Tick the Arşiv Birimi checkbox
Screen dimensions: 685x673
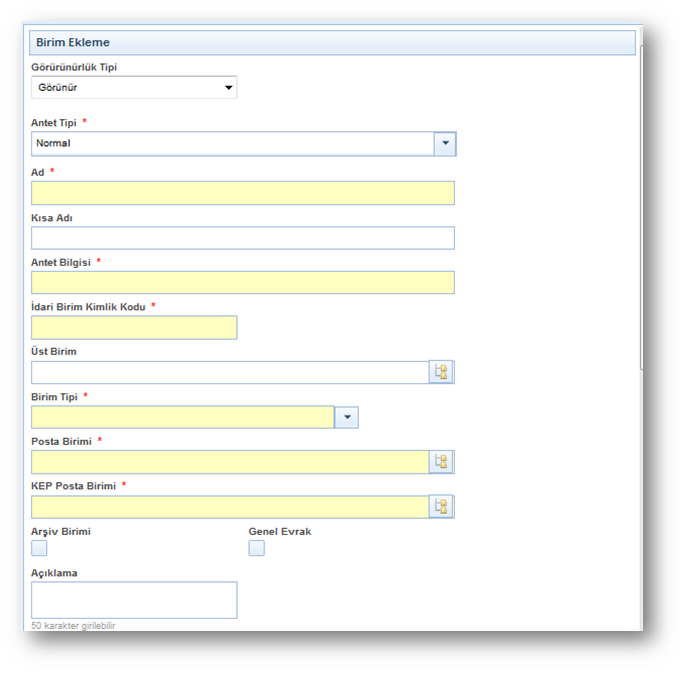point(39,548)
